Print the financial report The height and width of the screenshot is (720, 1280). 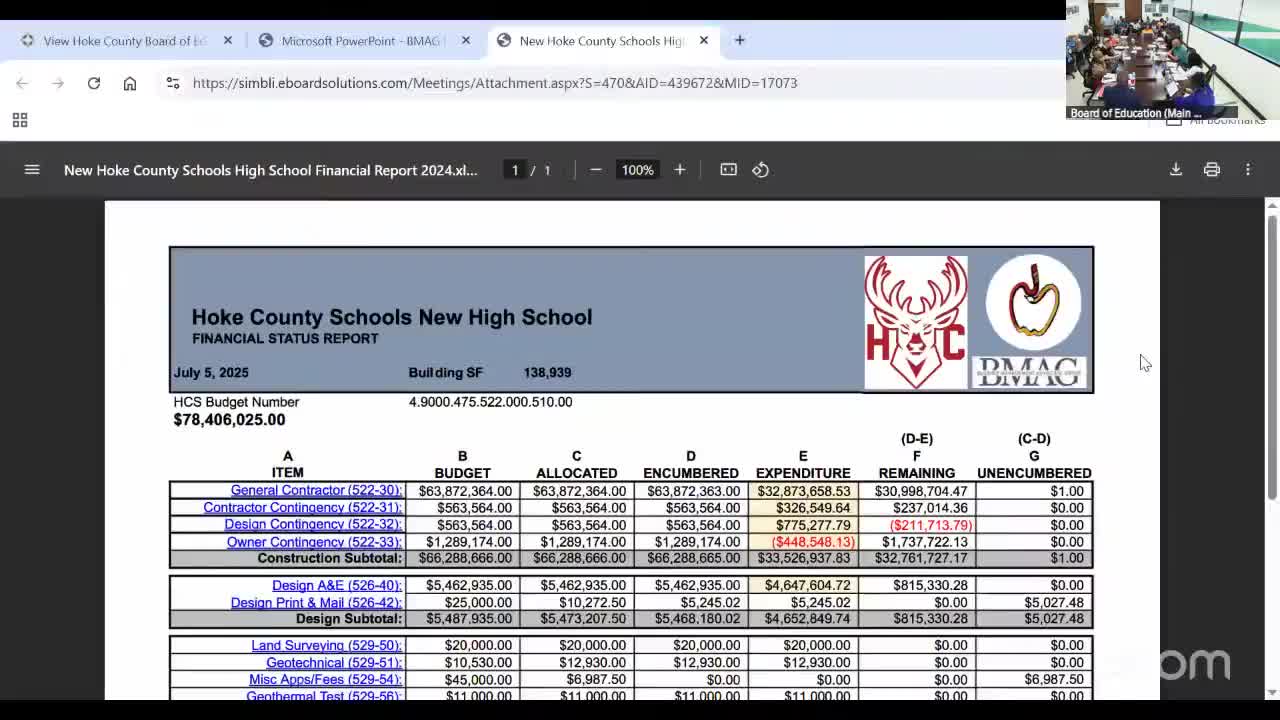1212,169
